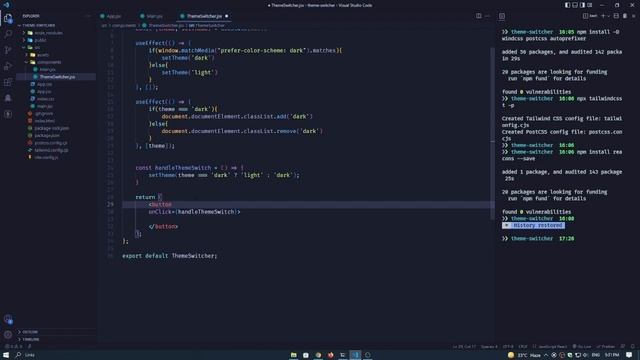Click the Spaces indentation status item
Image resolution: width=640 pixels, height=360 pixels.
click(489, 347)
